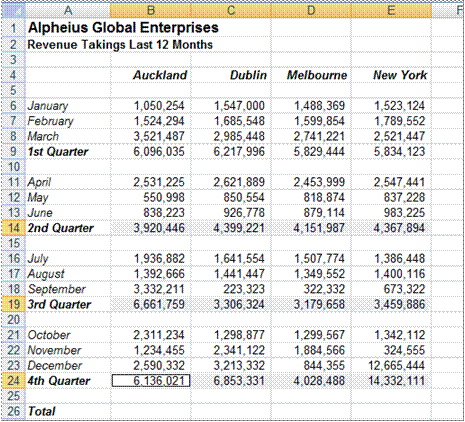Select the Melbourne heading cell
Viewport: 465px width, 422px height.
311,75
